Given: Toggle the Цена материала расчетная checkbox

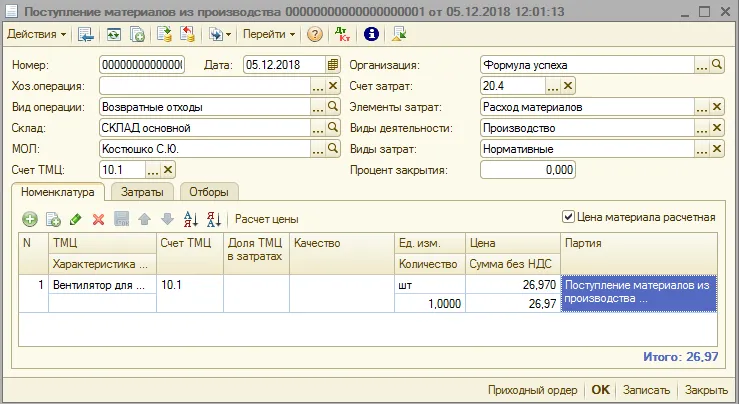Looking at the screenshot, I should 568,217.
